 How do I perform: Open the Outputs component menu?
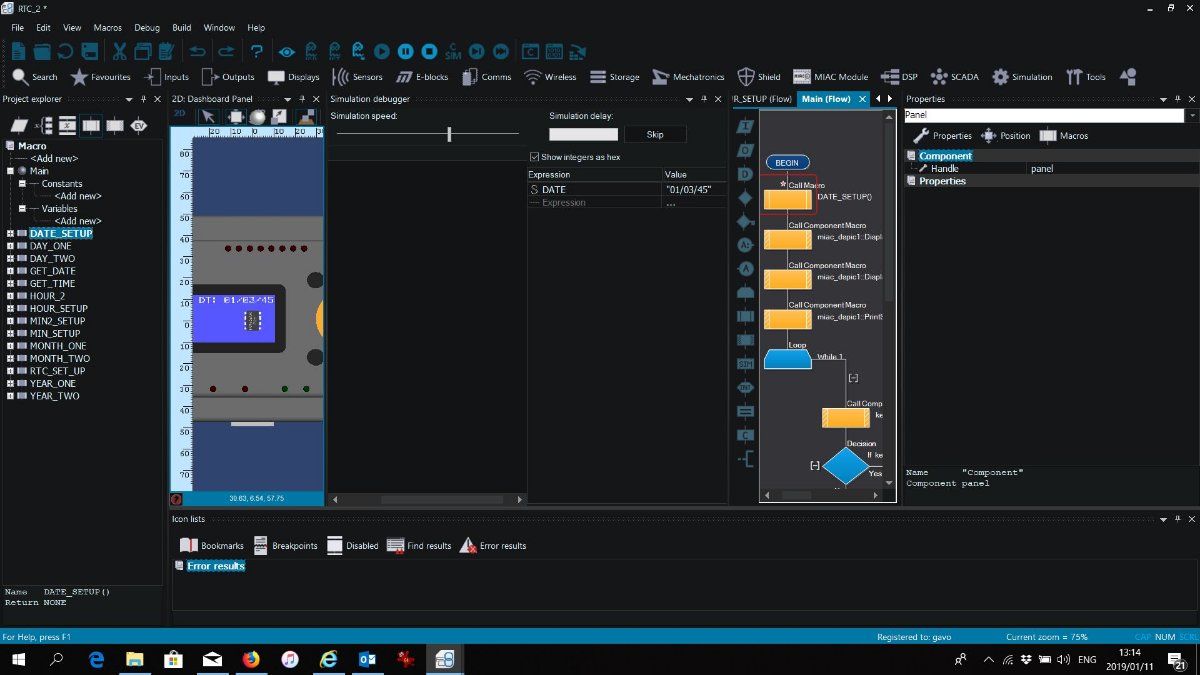click(x=227, y=77)
